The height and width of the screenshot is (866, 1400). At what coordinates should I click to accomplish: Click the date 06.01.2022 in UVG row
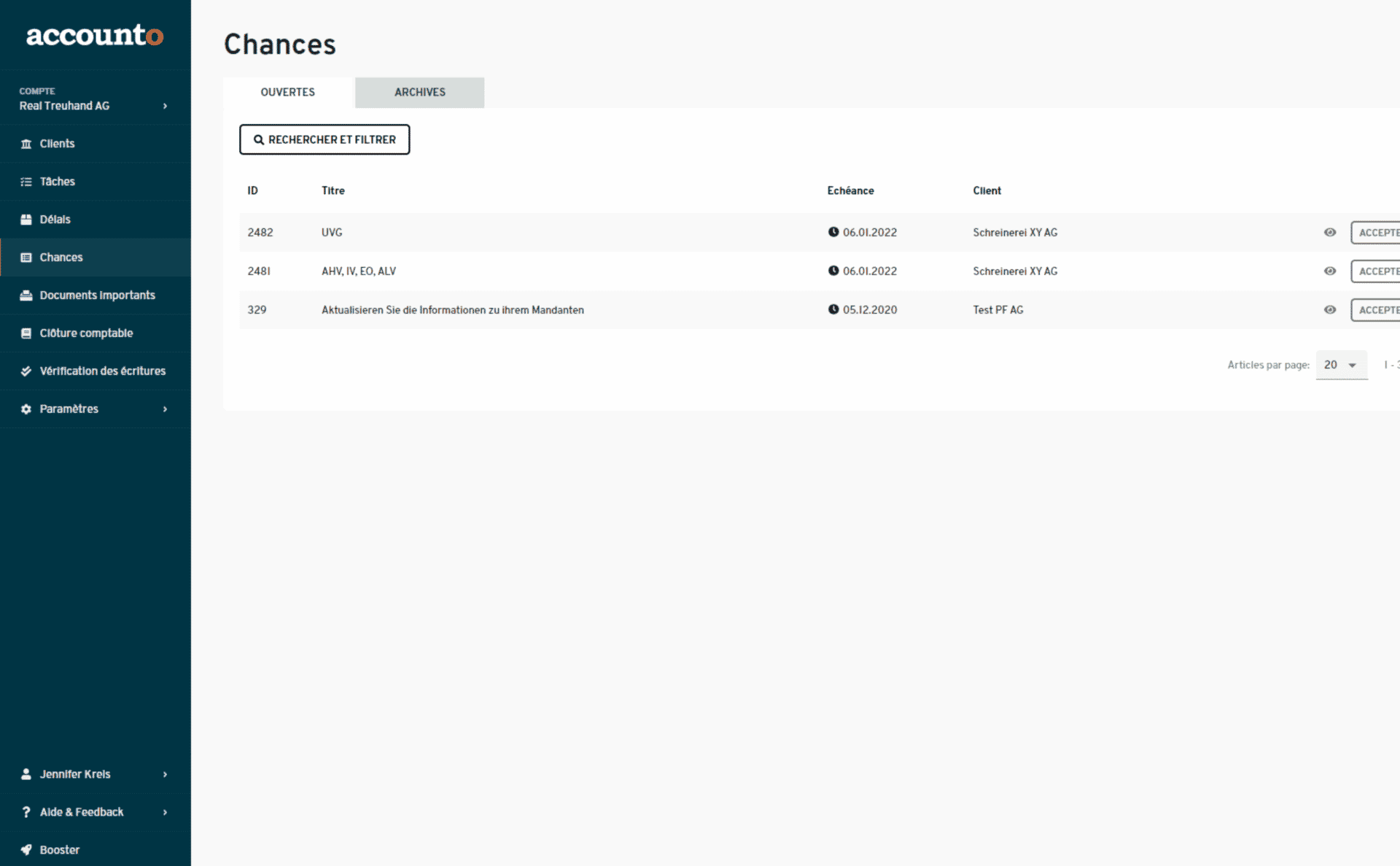click(x=870, y=232)
